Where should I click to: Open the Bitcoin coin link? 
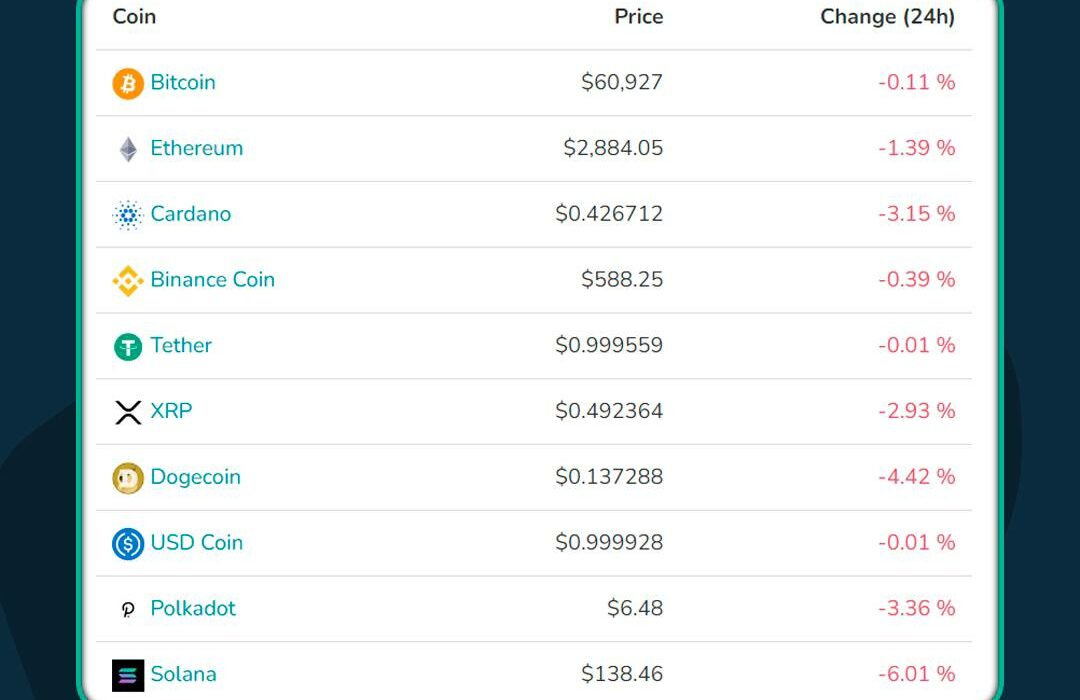183,82
